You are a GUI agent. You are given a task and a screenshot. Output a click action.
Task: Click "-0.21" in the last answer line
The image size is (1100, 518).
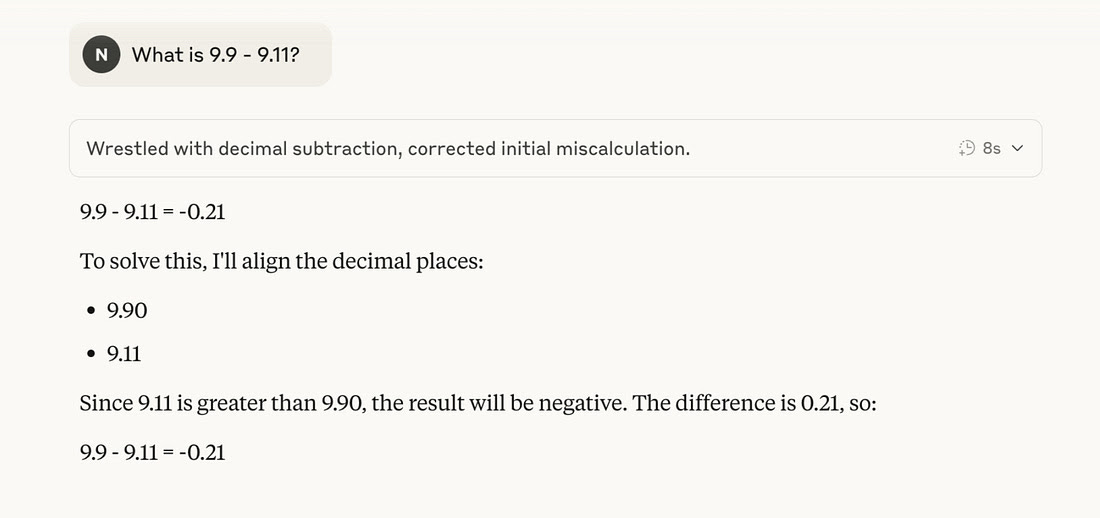(x=202, y=452)
